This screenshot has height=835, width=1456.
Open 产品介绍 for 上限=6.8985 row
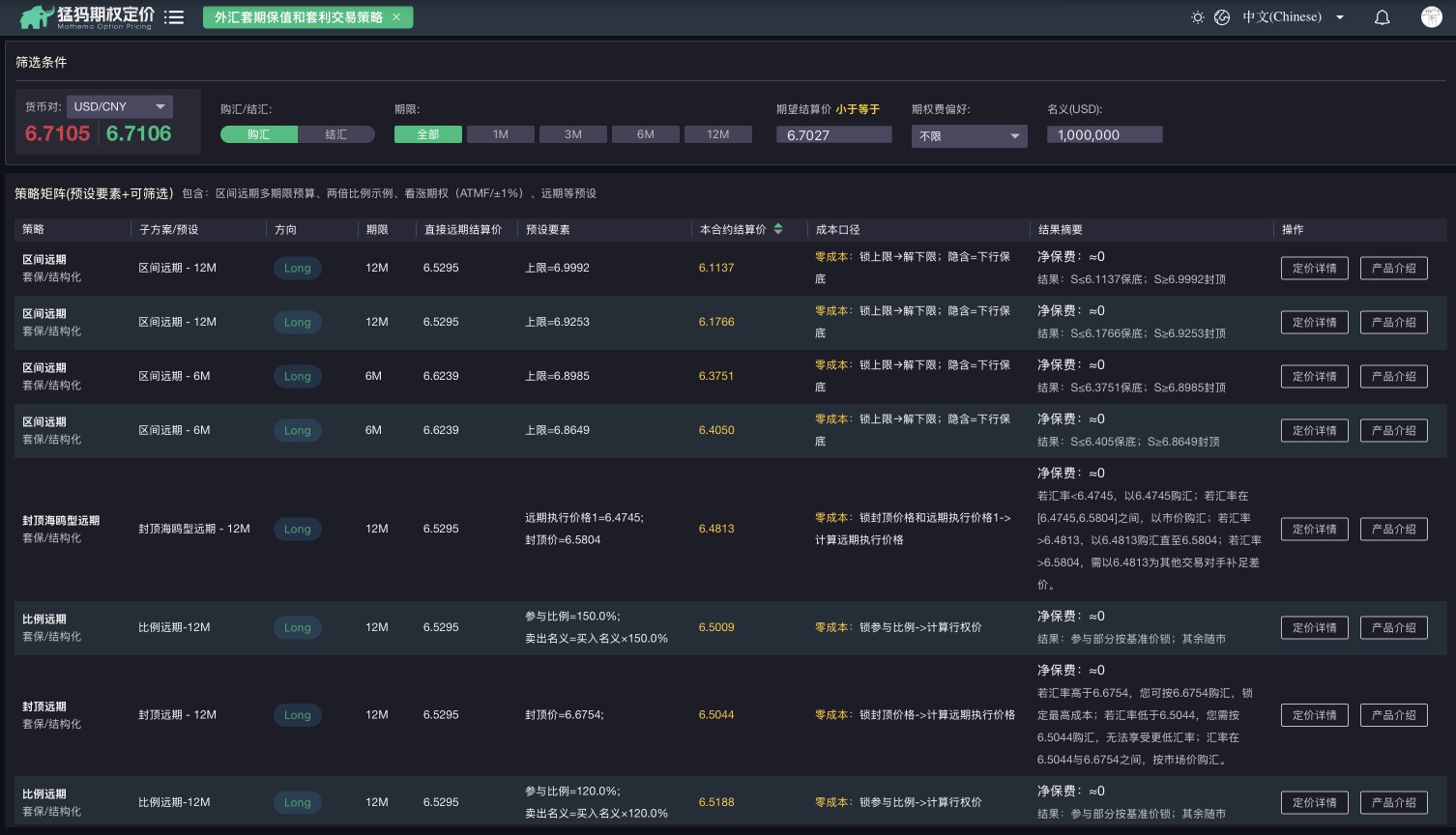click(1394, 377)
